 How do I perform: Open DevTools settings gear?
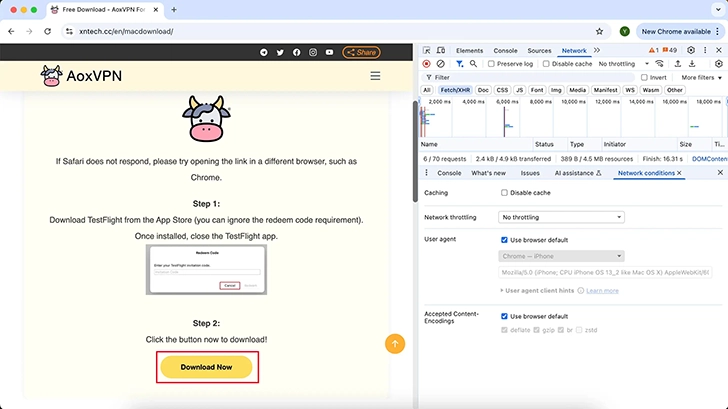[x=690, y=50]
